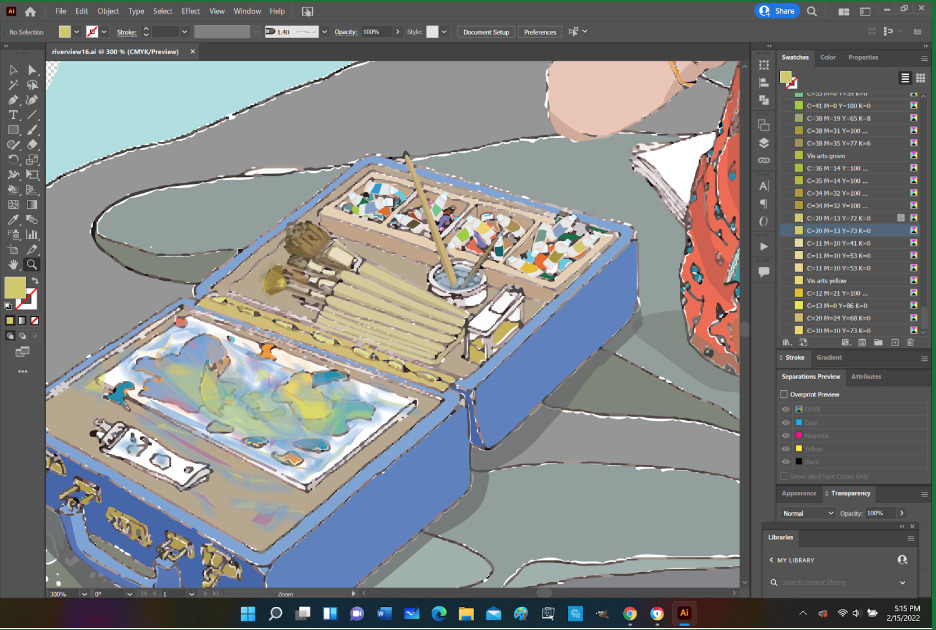This screenshot has height=630, width=936.
Task: Open the Normal blending mode dropdown
Action: 808,513
